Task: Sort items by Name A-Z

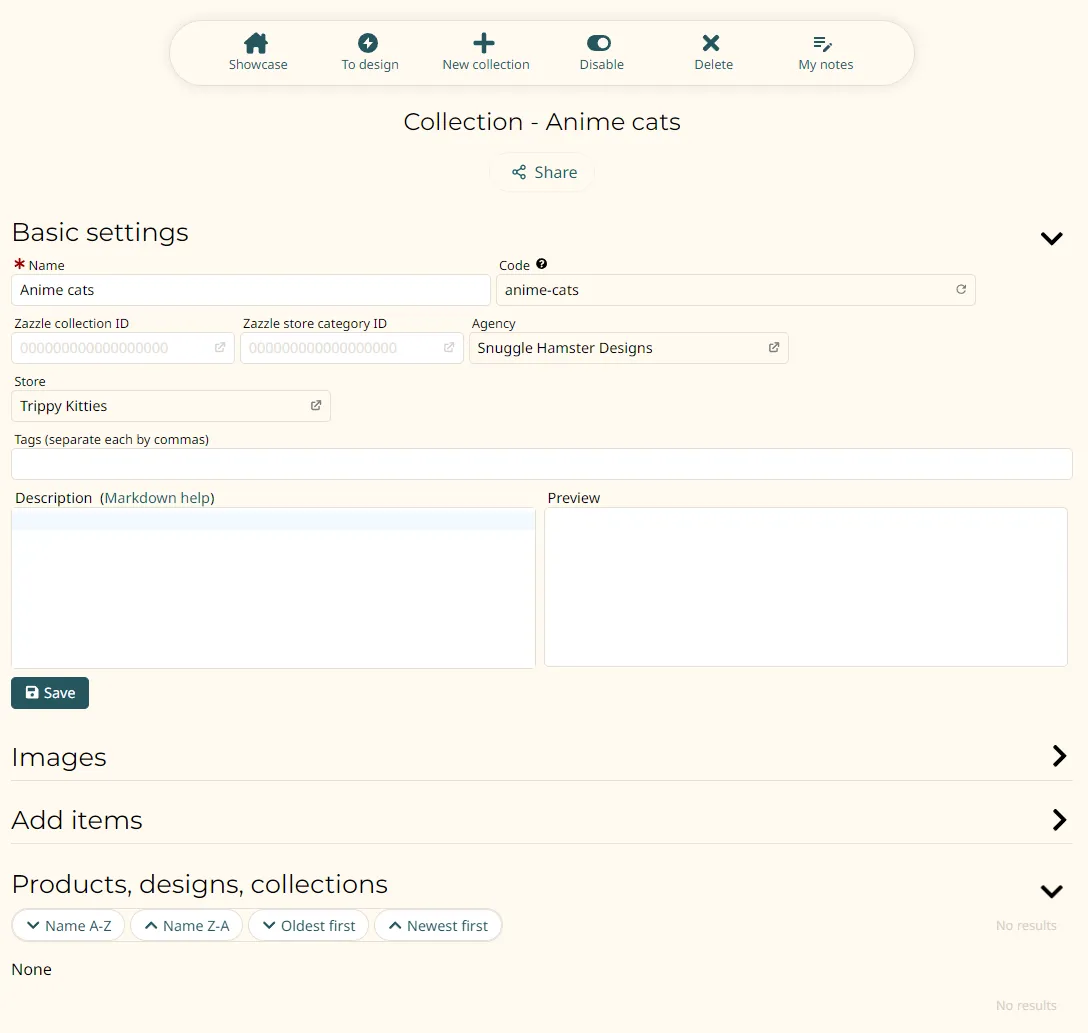Action: [x=68, y=926]
